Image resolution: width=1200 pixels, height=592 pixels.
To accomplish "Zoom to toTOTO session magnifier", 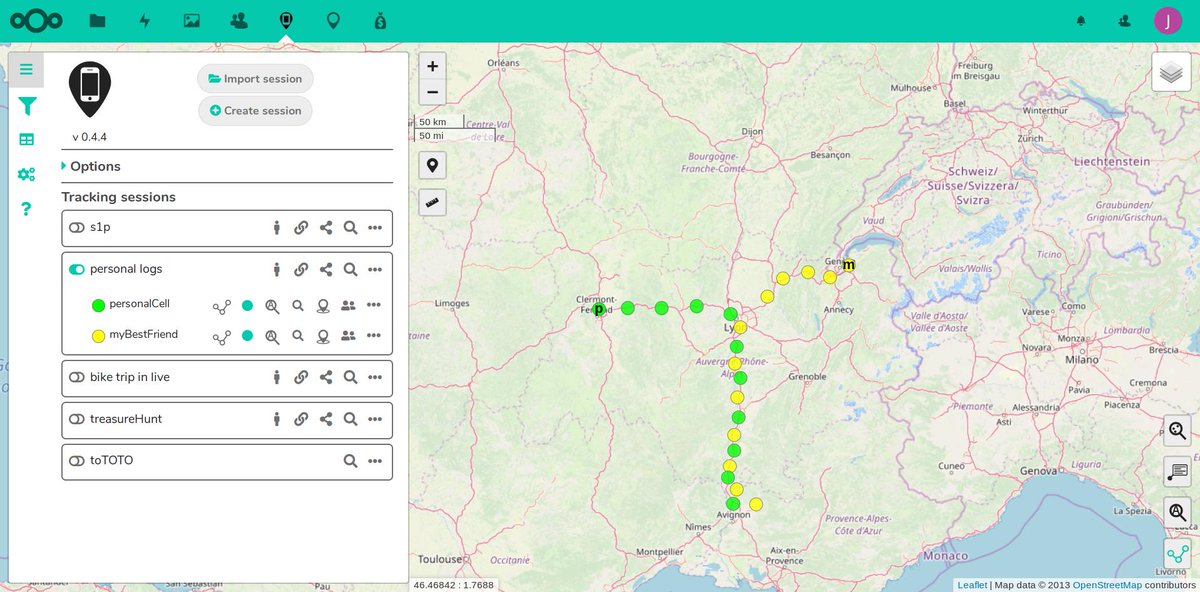I will tap(351, 461).
